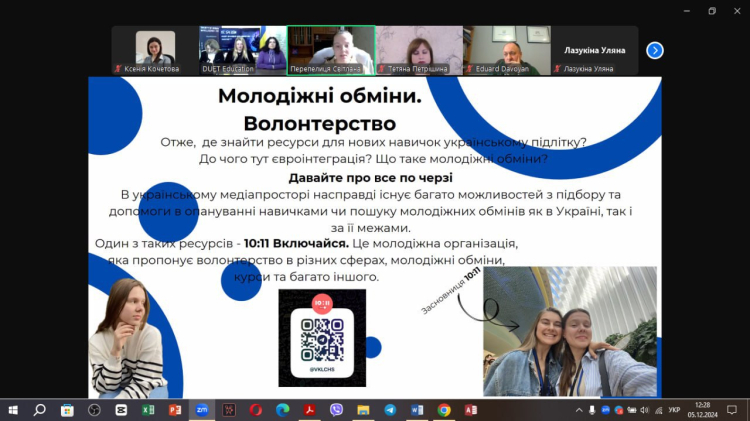Launch Google Chrome from the taskbar

pyautogui.click(x=444, y=409)
